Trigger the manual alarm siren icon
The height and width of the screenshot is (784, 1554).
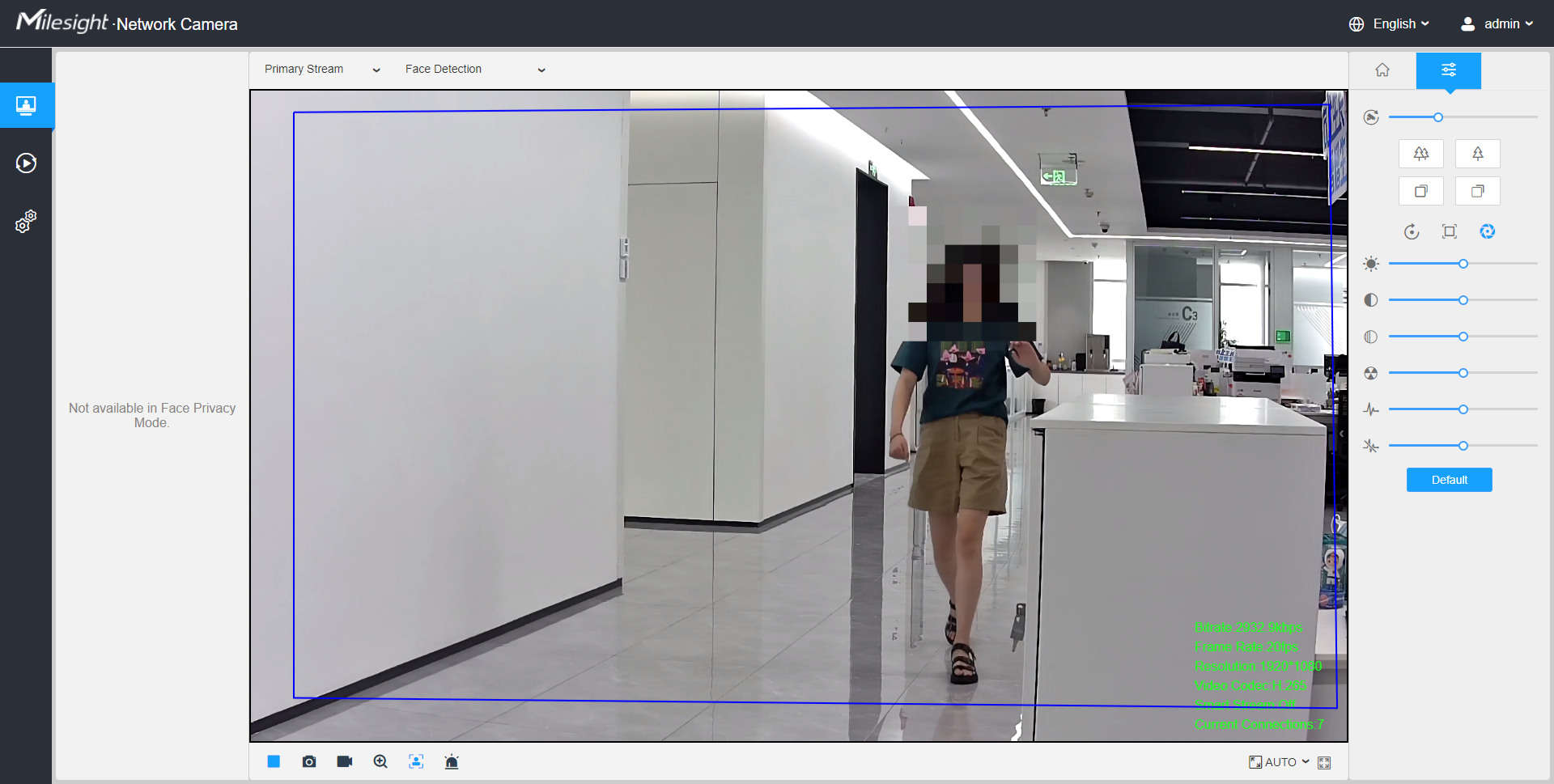pyautogui.click(x=452, y=761)
